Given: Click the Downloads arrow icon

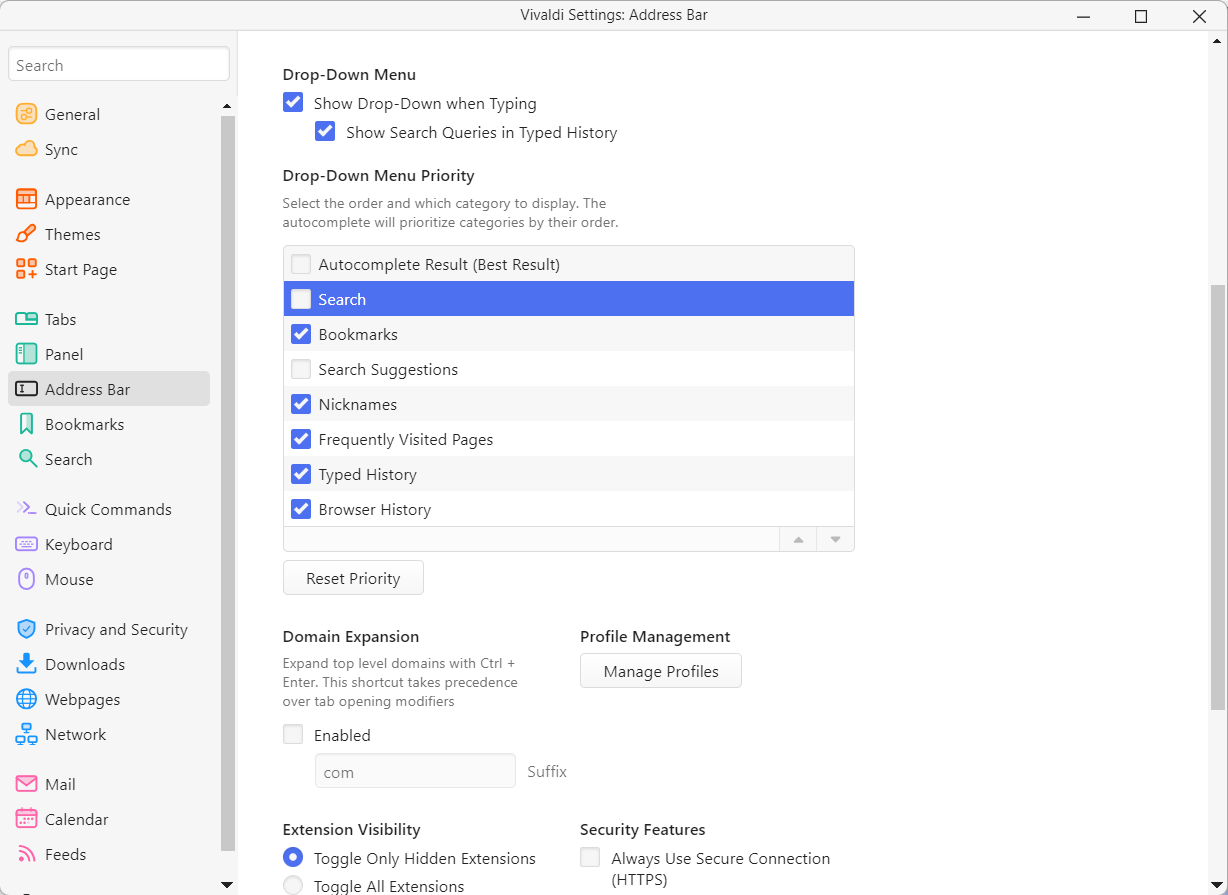Looking at the screenshot, I should (27, 664).
